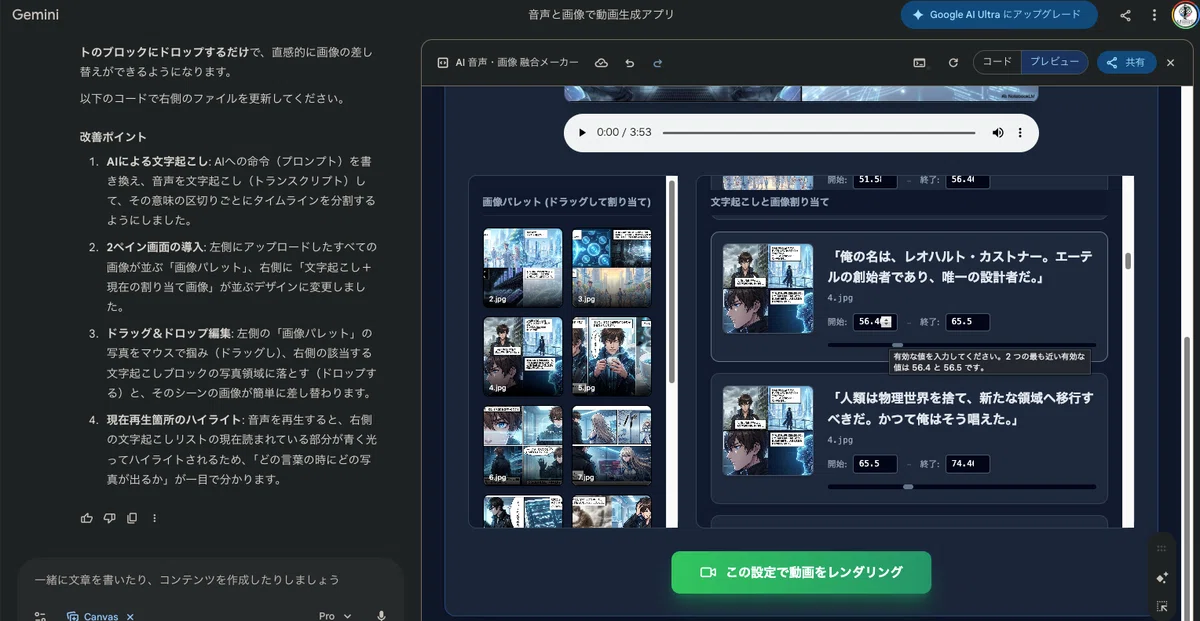The width and height of the screenshot is (1200, 621).
Task: Click the share icon beside the upgrade button
Action: pos(1125,15)
